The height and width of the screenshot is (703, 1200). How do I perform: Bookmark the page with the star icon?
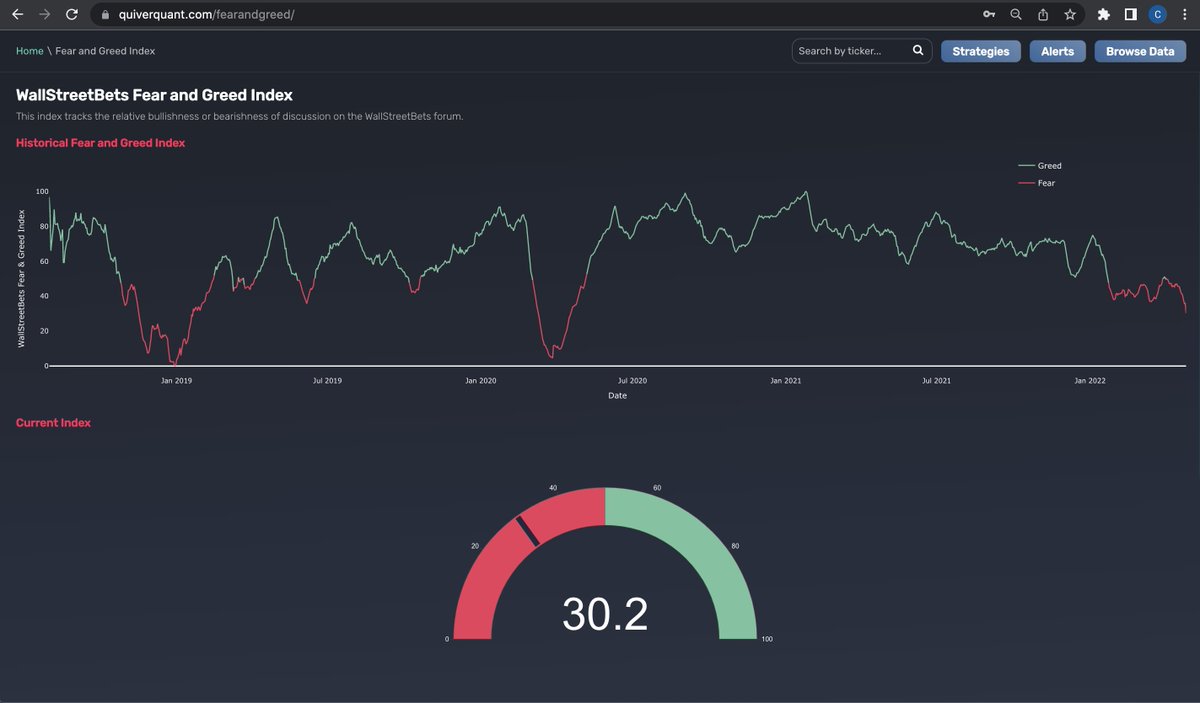[1070, 14]
